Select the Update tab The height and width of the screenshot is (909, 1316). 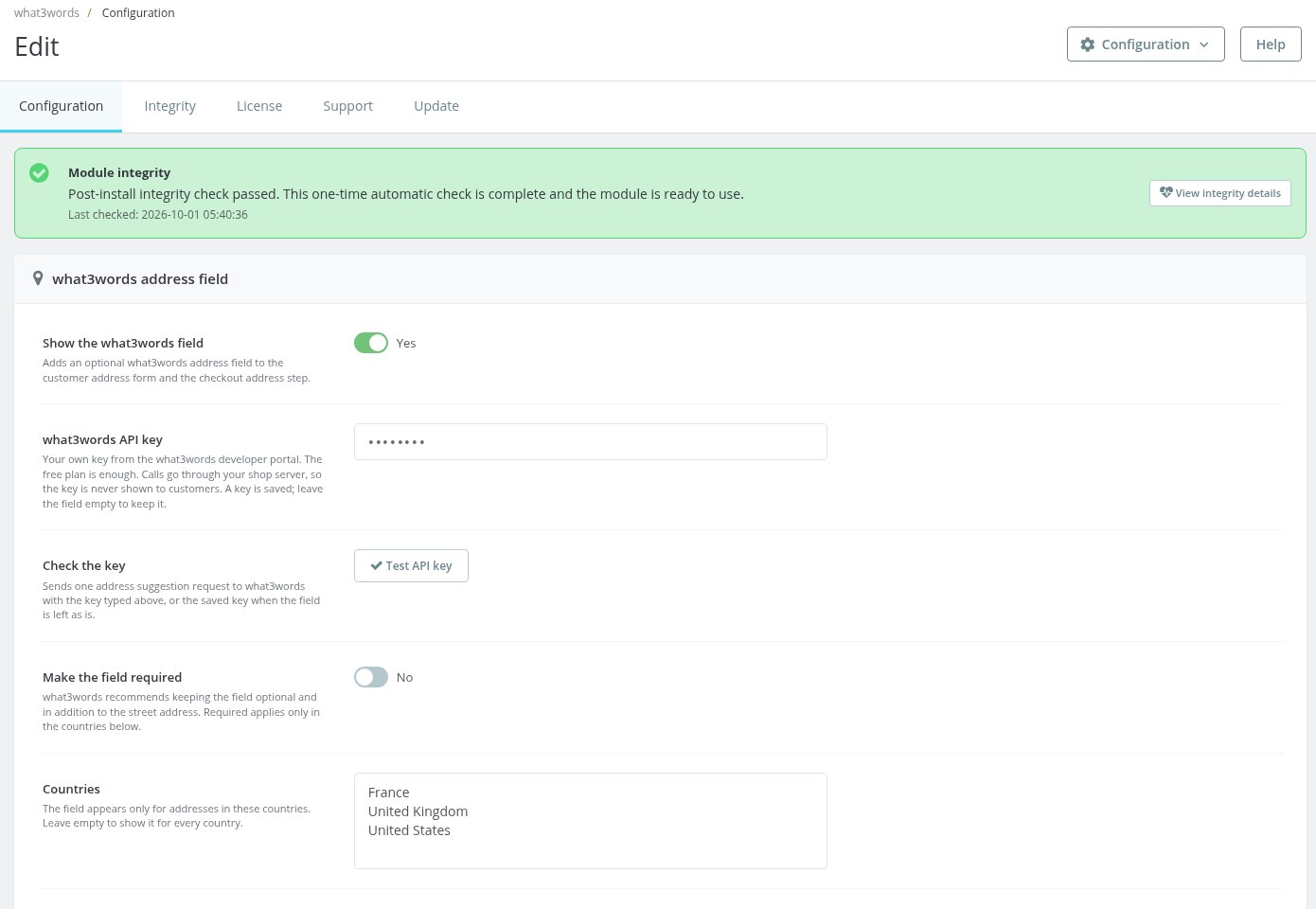[436, 106]
